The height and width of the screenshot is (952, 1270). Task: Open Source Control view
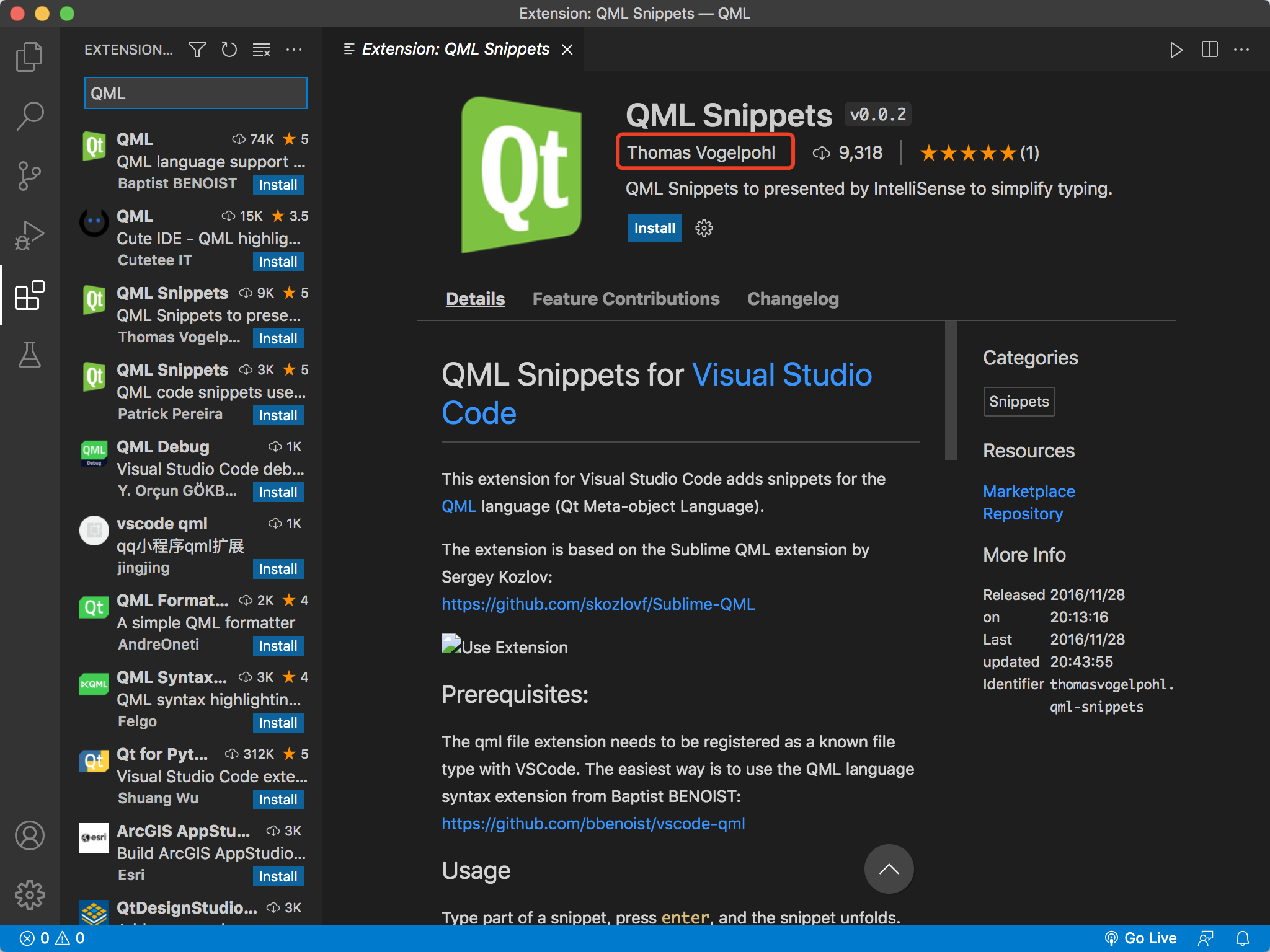(29, 176)
